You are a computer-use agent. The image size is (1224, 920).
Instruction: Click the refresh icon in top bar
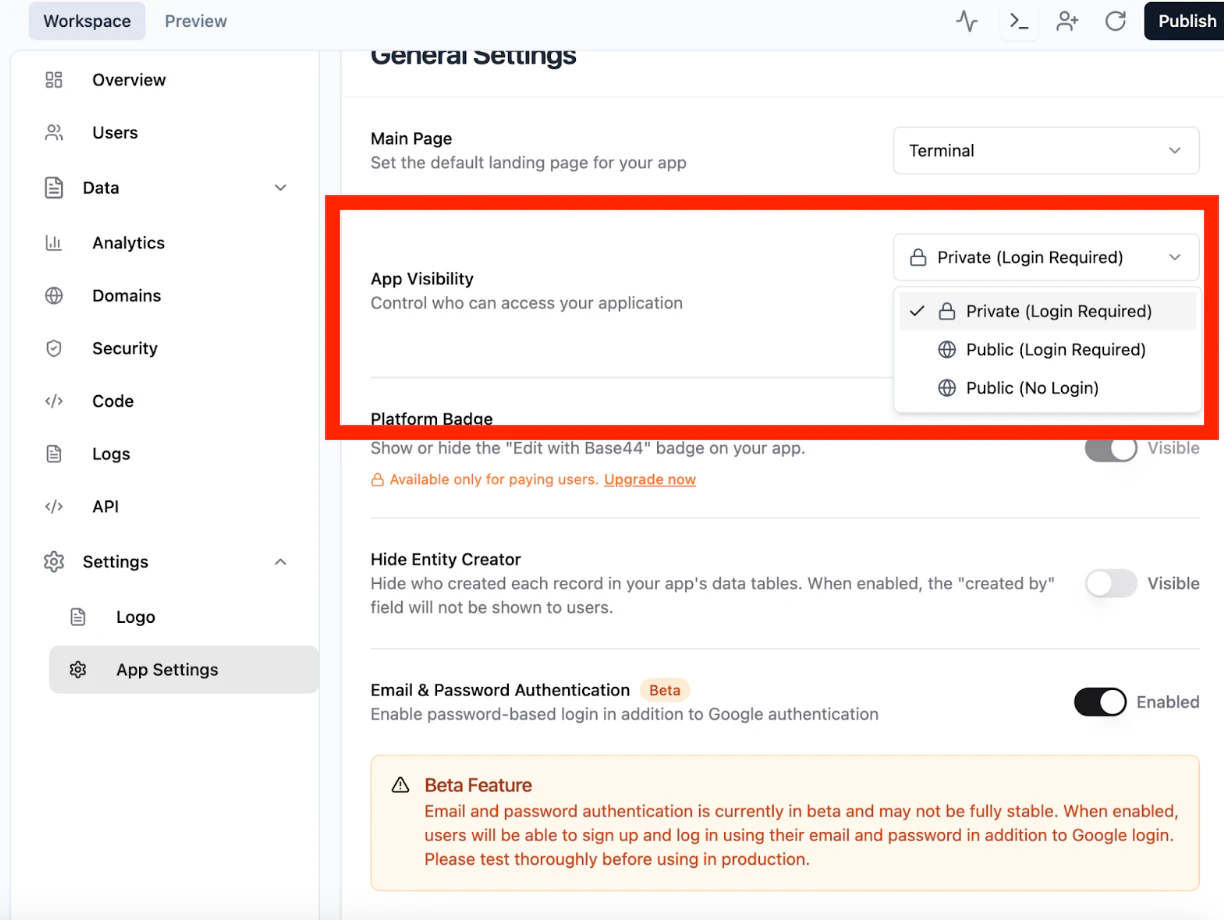click(x=1115, y=21)
